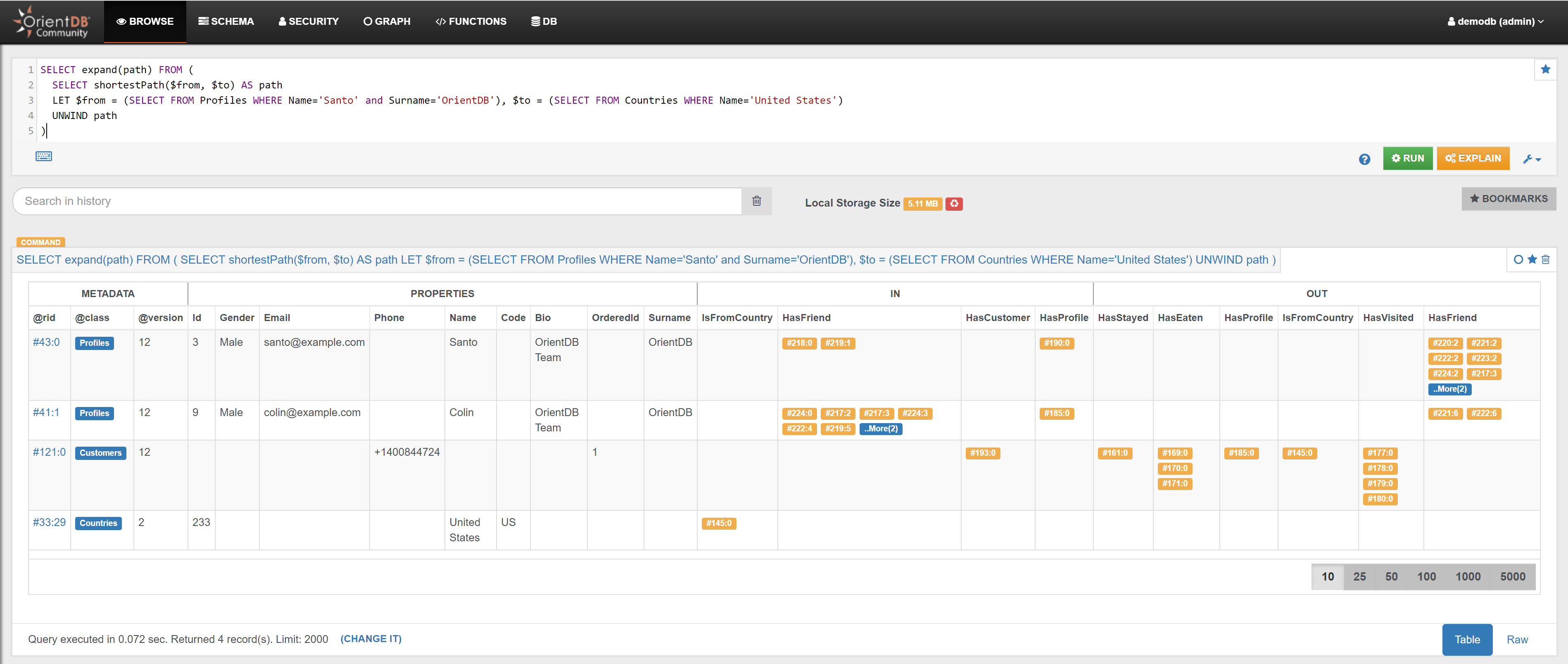
Task: Click the red clear local storage icon
Action: pos(954,204)
